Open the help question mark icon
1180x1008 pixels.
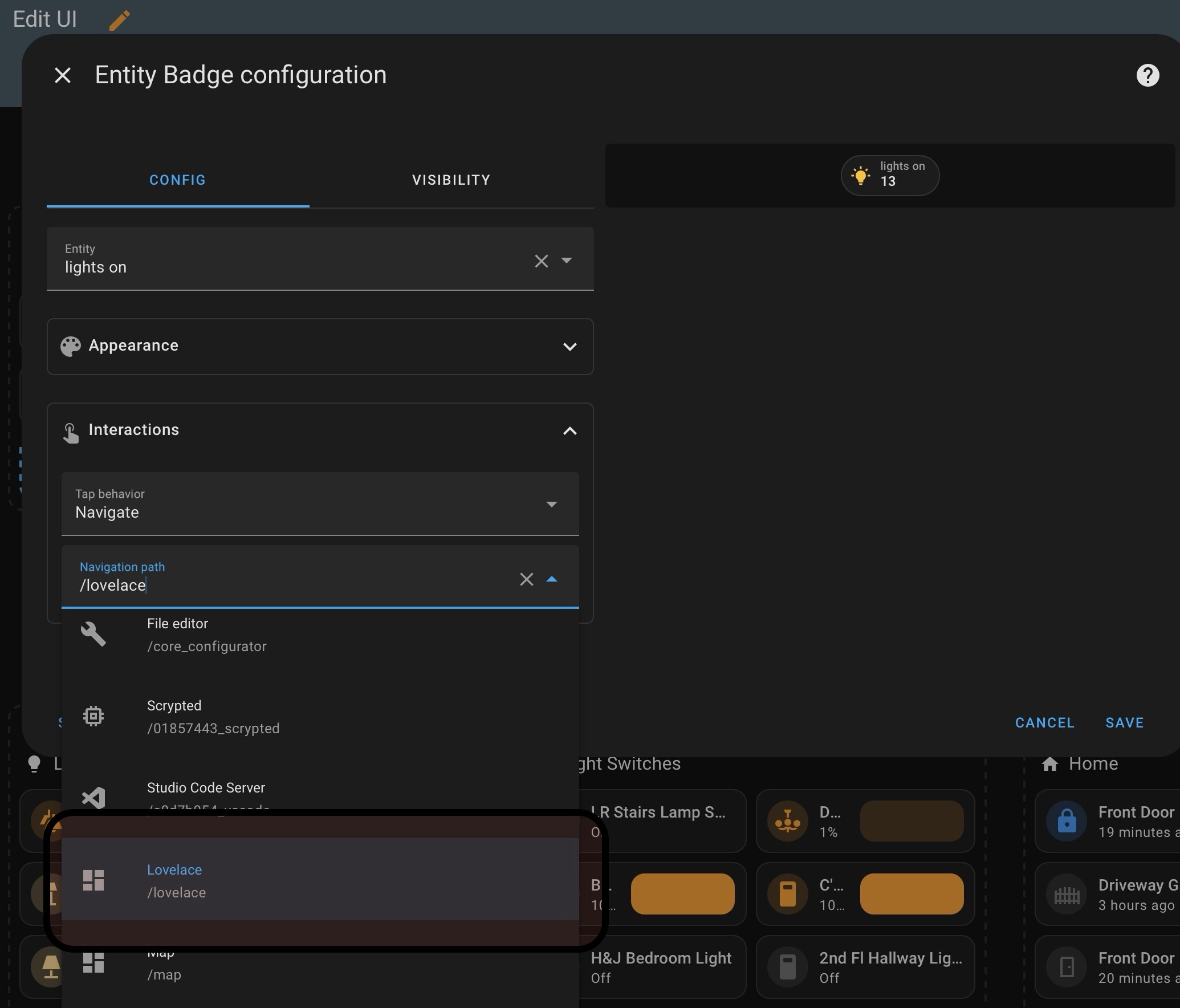click(1147, 75)
